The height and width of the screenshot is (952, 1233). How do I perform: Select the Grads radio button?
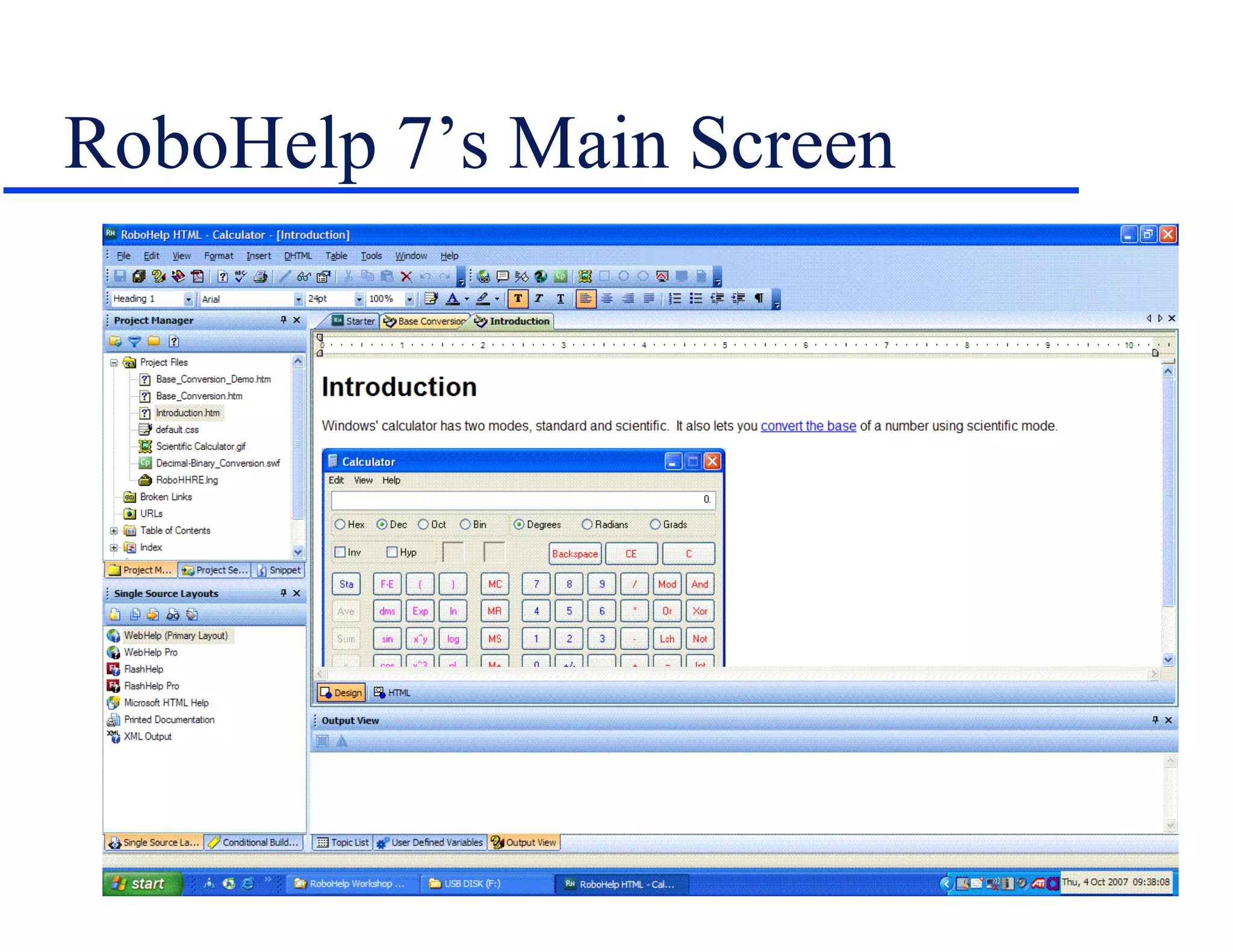(655, 525)
